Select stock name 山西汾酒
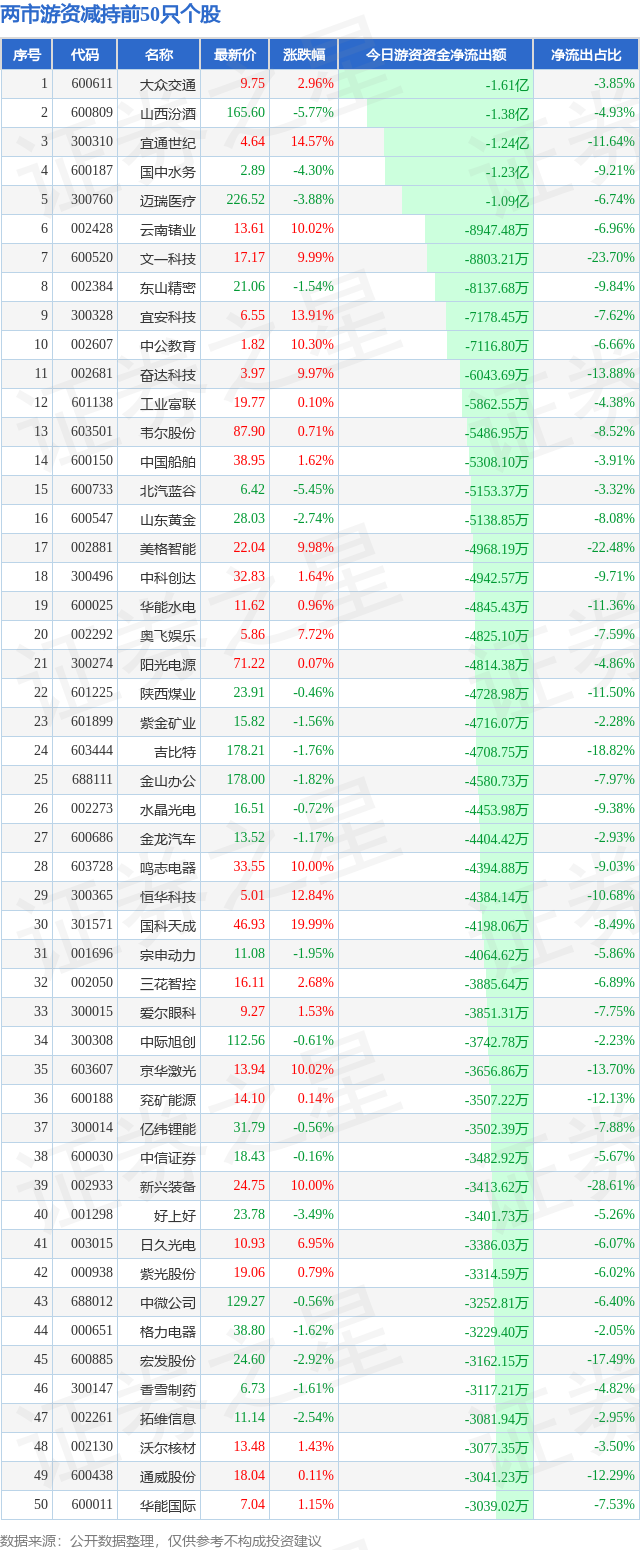 tap(168, 113)
